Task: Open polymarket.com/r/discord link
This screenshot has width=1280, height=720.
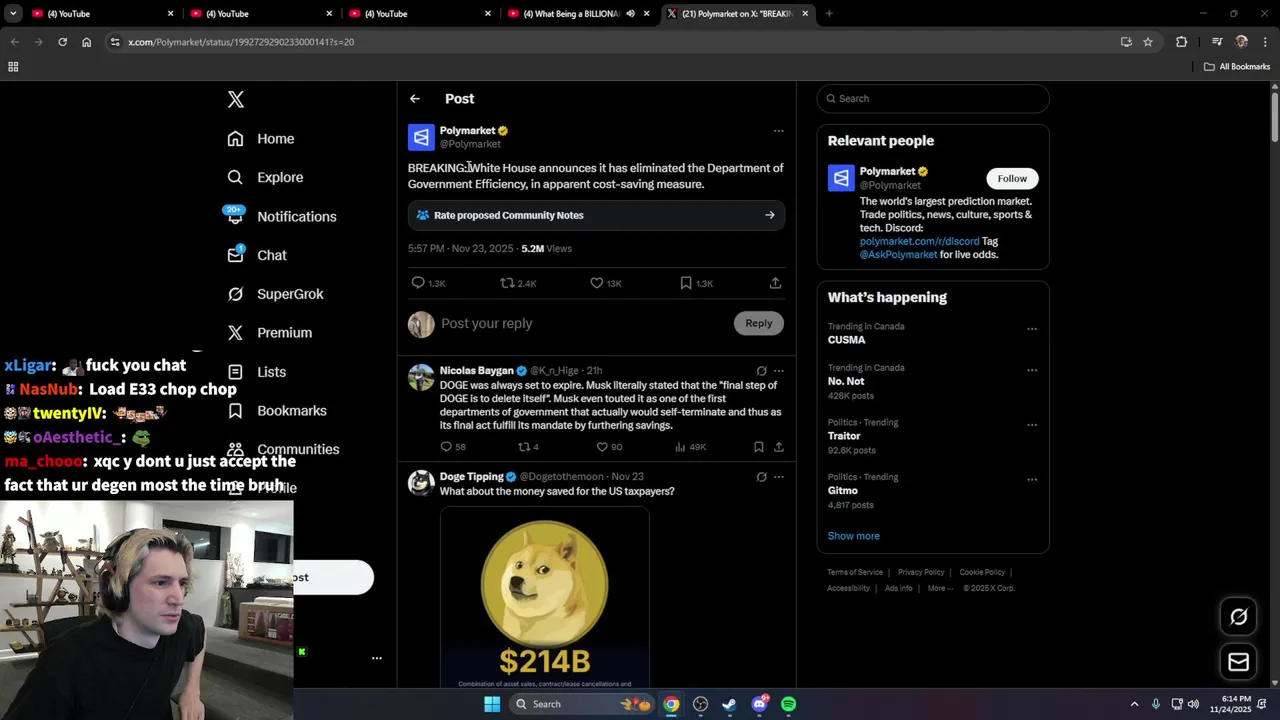Action: pos(919,241)
